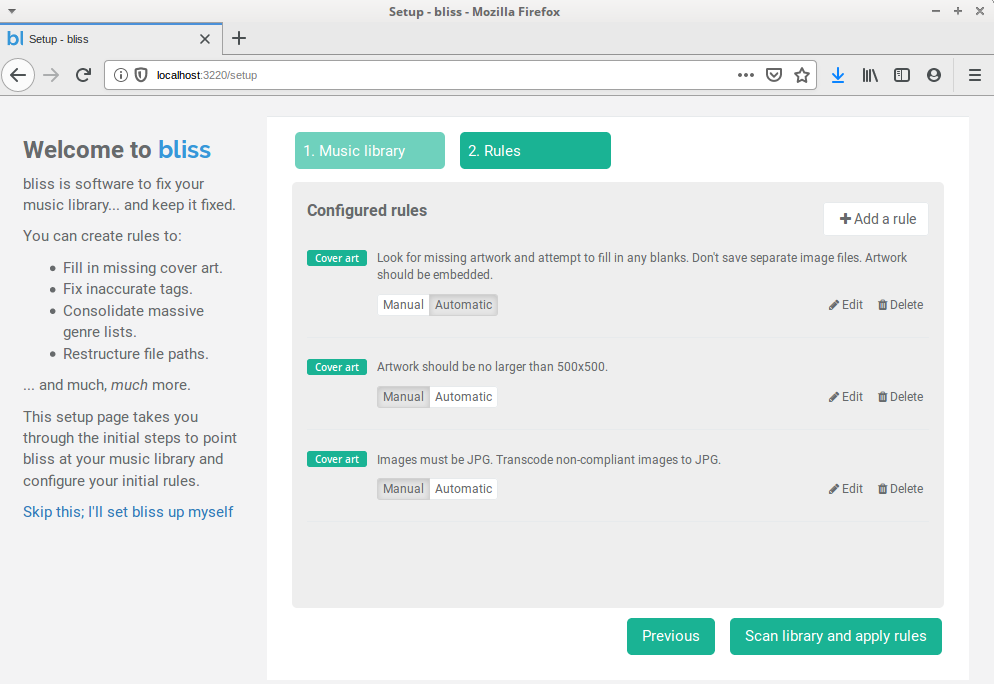Switch to step 1. Music library
The image size is (994, 684).
point(370,150)
